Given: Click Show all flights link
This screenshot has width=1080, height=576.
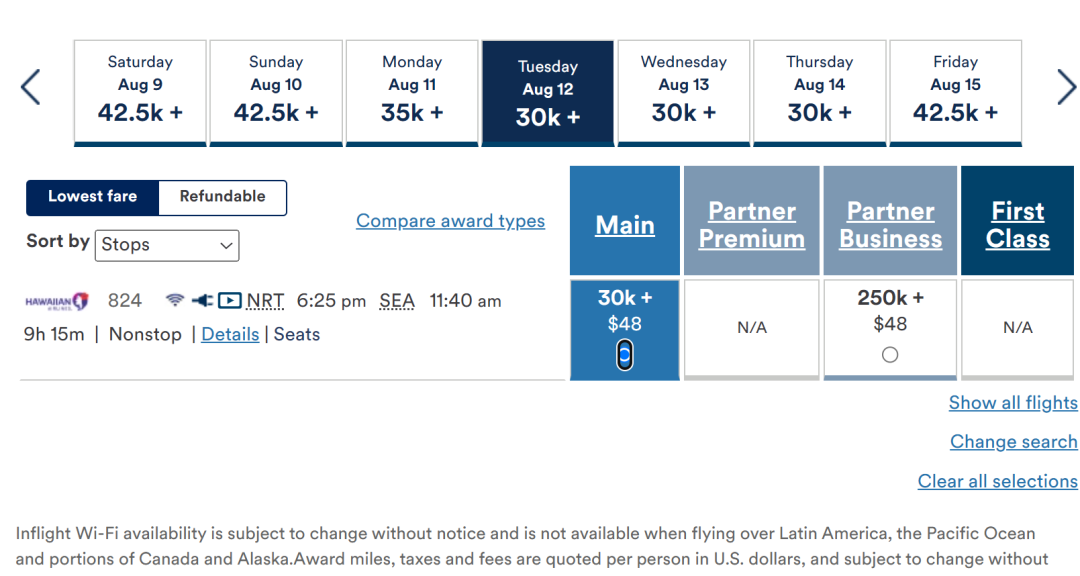Looking at the screenshot, I should click(x=1013, y=403).
